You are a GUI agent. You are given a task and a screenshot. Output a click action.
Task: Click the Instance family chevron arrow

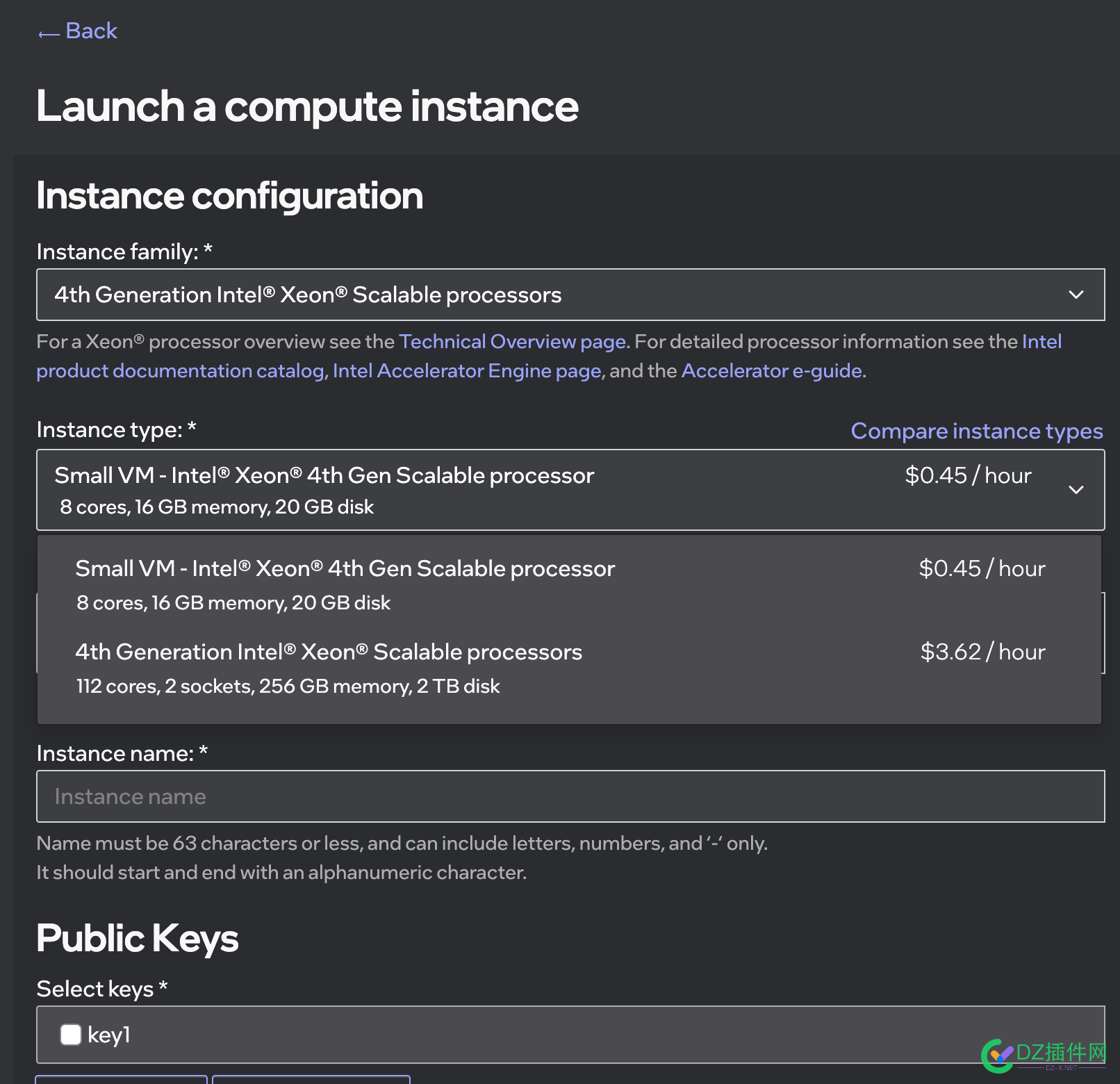1076,295
